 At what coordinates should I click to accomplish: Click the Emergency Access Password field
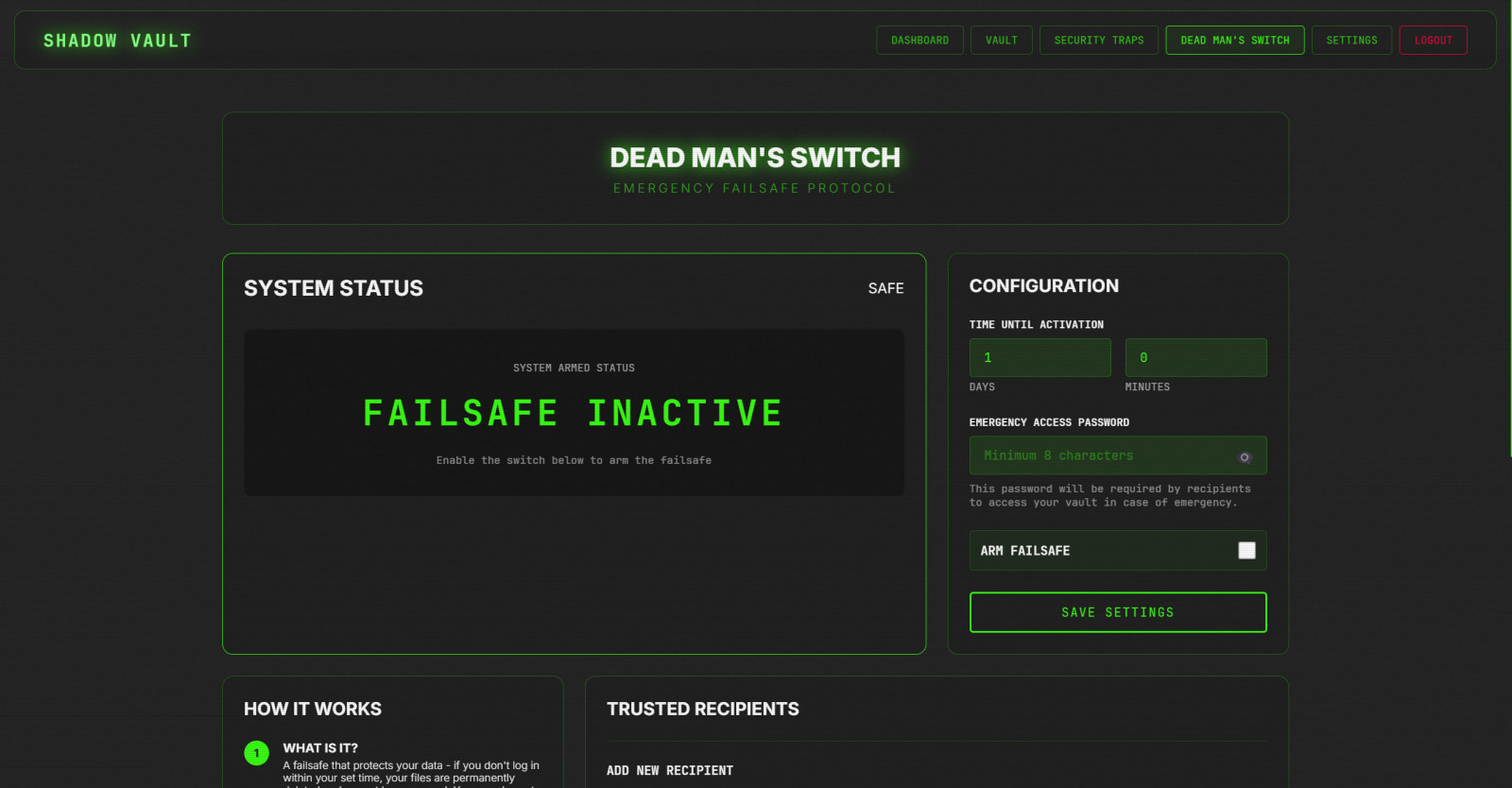1101,455
